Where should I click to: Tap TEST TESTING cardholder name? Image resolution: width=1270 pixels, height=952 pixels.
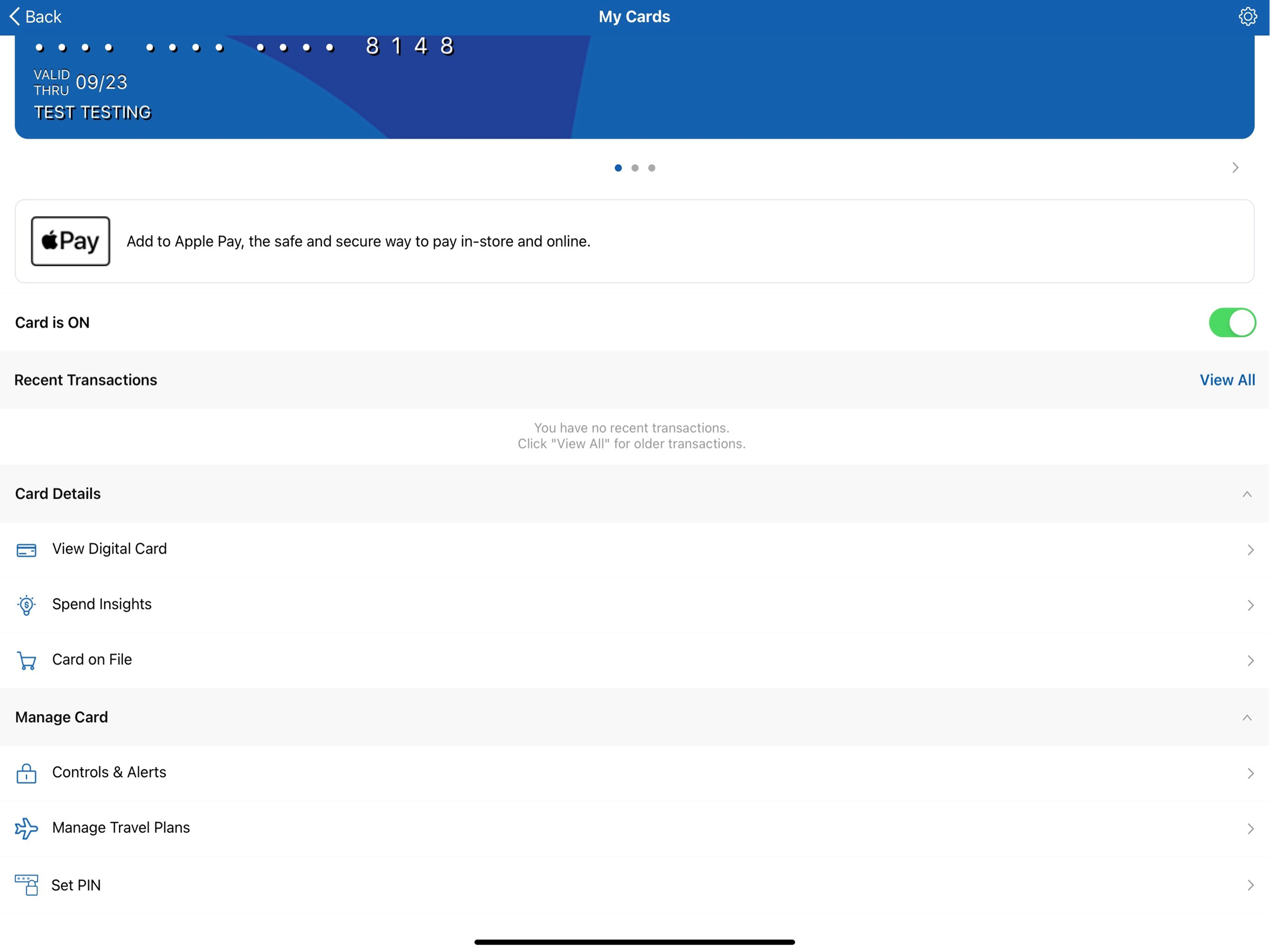coord(93,112)
